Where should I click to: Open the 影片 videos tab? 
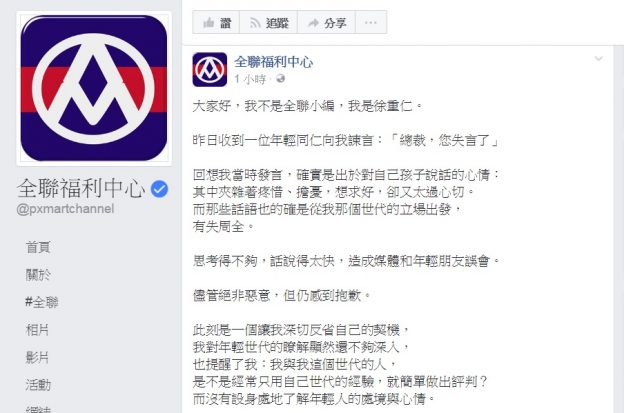pyautogui.click(x=37, y=357)
